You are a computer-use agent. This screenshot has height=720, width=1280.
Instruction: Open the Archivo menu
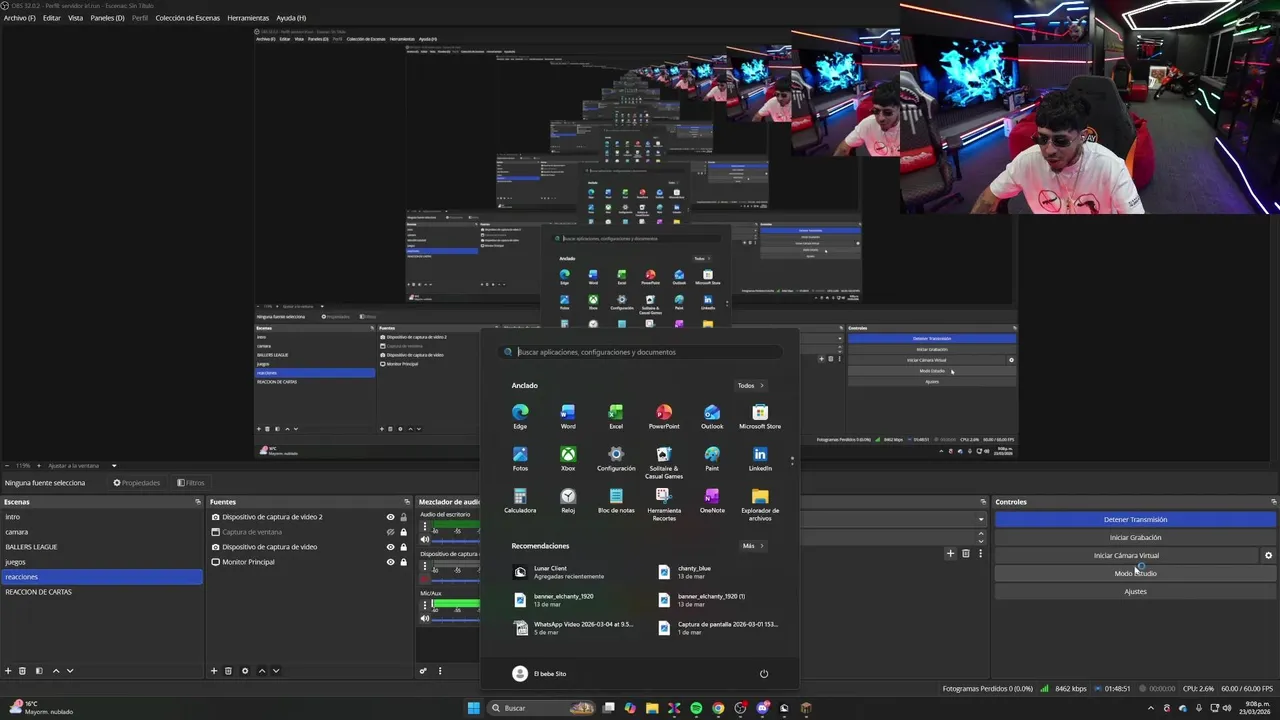[x=20, y=18]
